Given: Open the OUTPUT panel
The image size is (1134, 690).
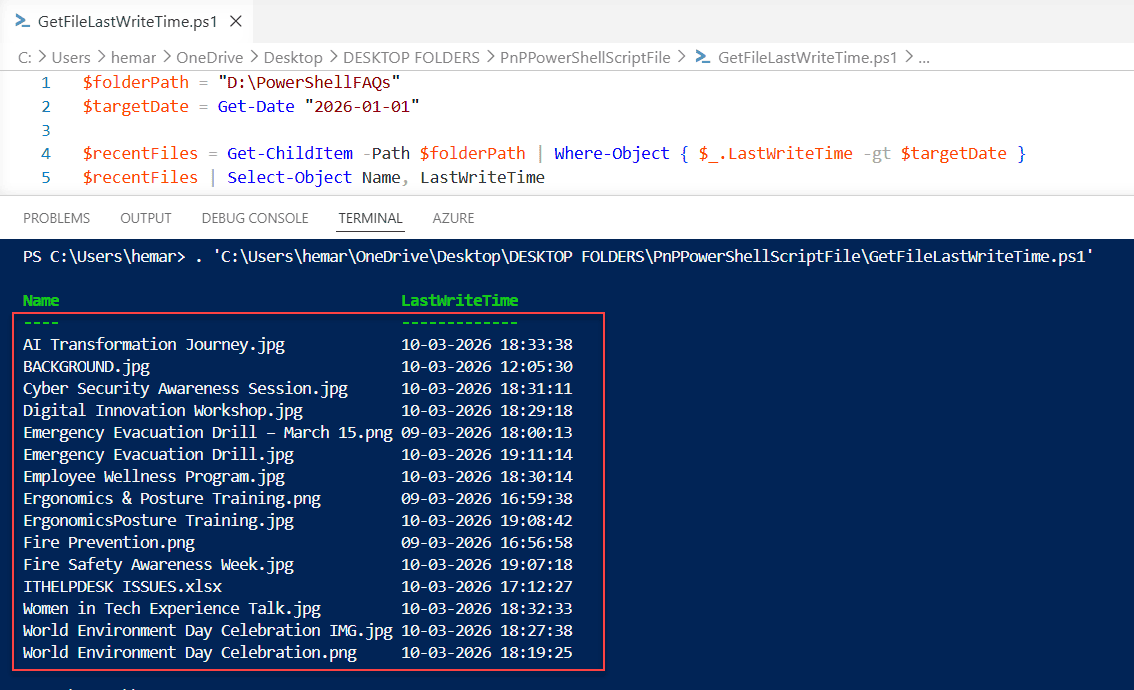Looking at the screenshot, I should 145,217.
